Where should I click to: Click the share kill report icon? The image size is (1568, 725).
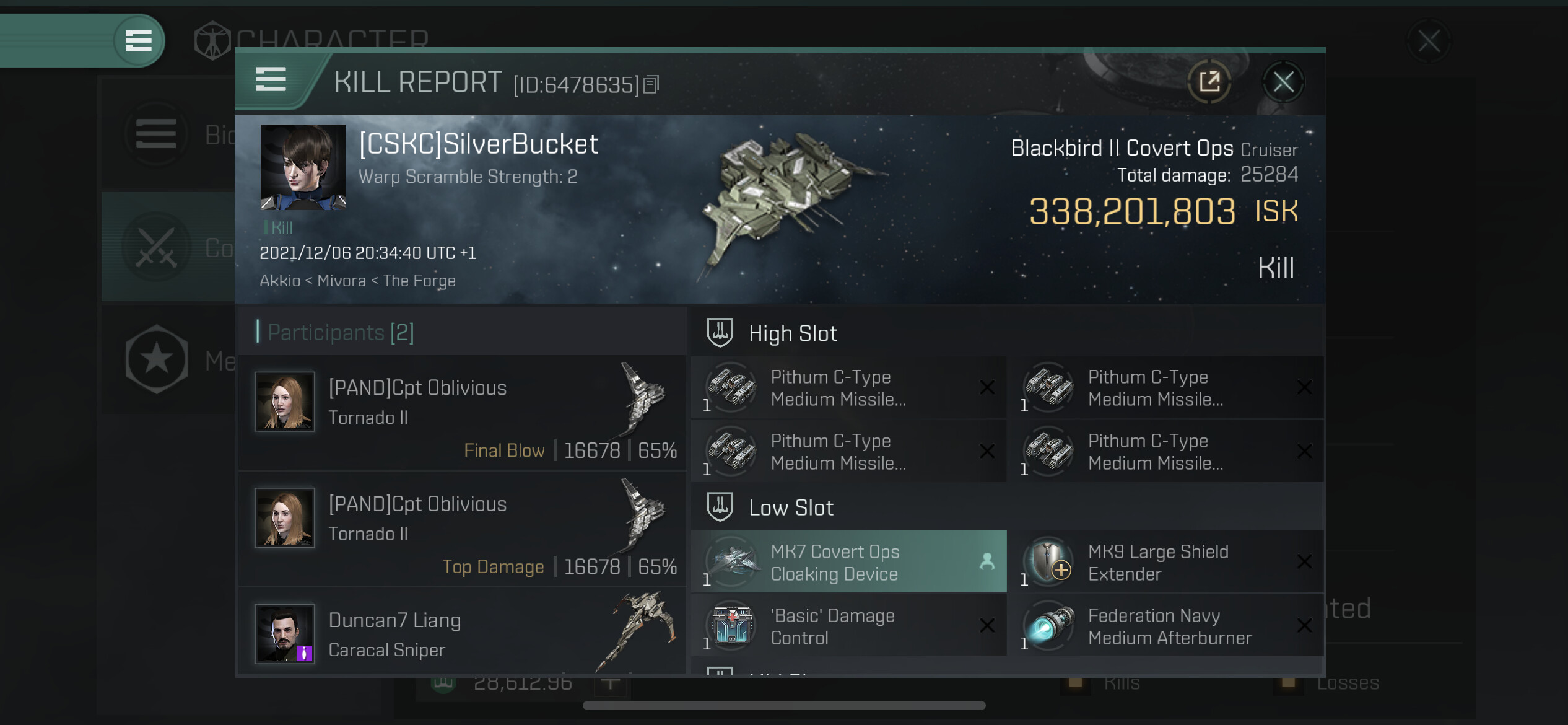coord(1209,82)
